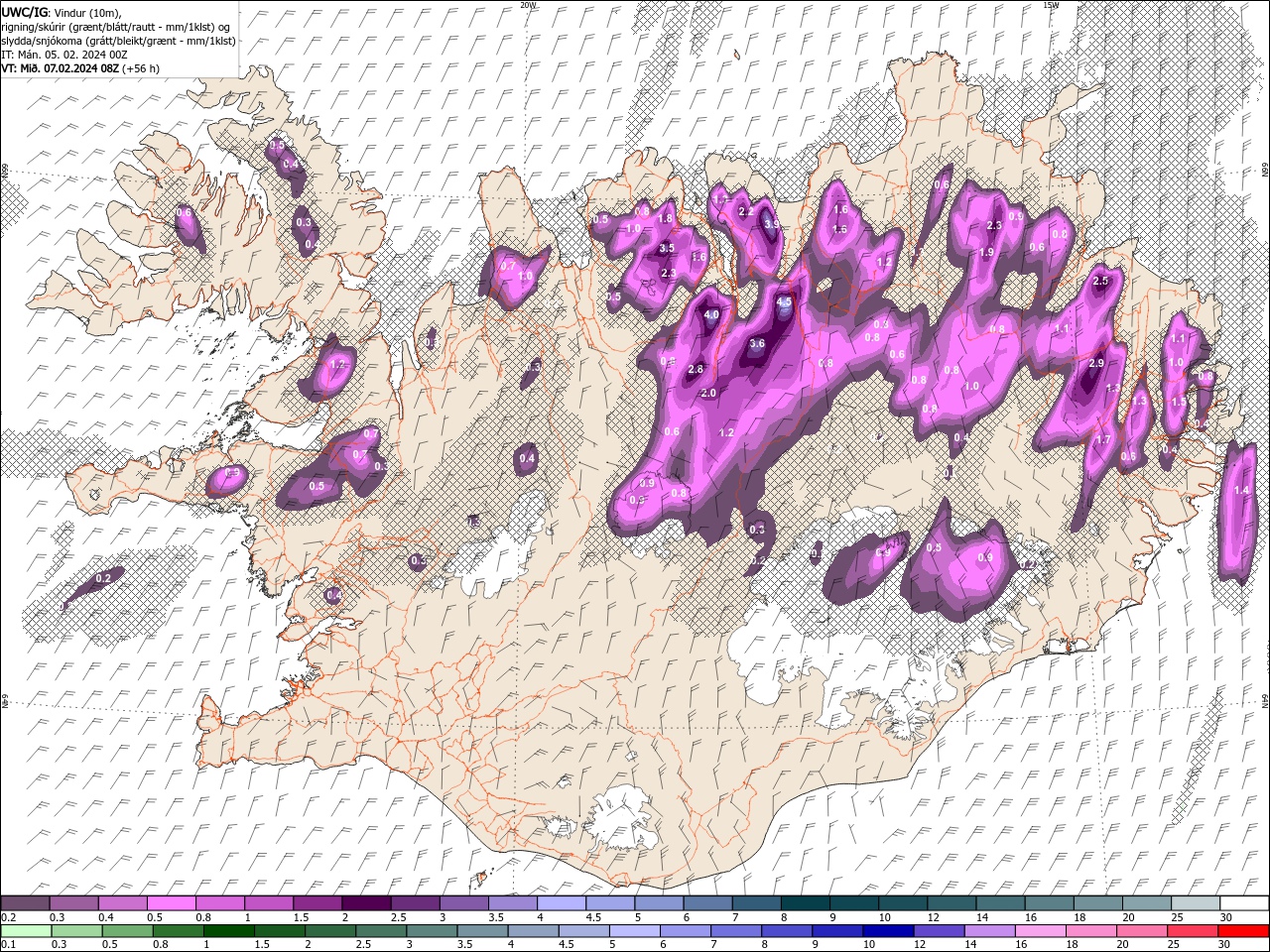Select the lilac lower swatch between 14 and 16
This screenshot has height=952, width=1270.
989,931
